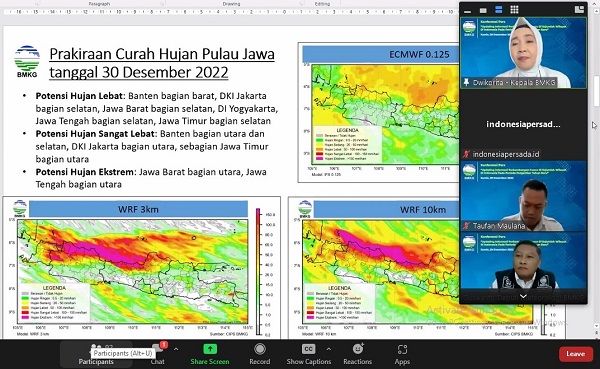Expand the options arrow beside Chat
Viewport: 600px width, 369px height.
176,349
